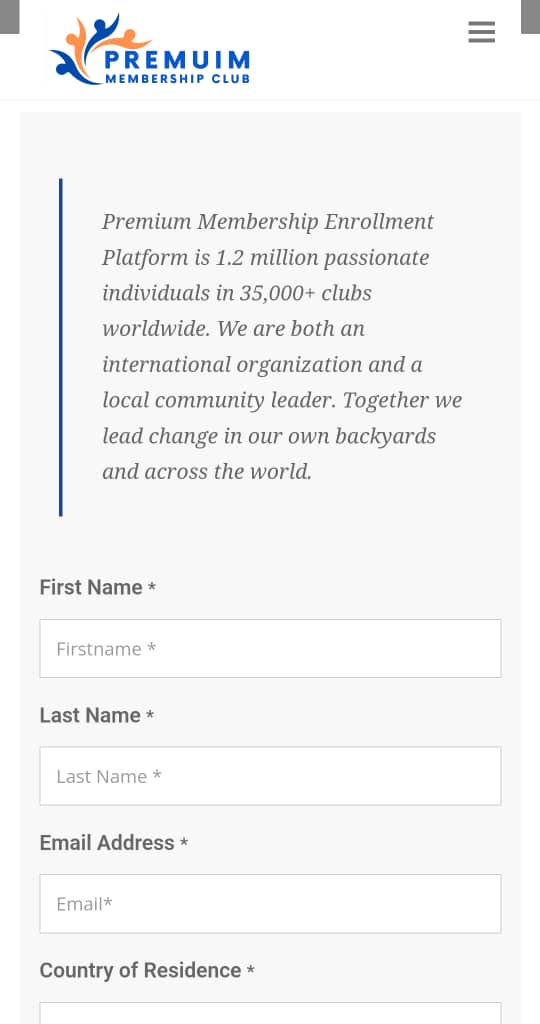Click the italic Premium Membership description paragraph
The width and height of the screenshot is (540, 1024).
point(282,346)
